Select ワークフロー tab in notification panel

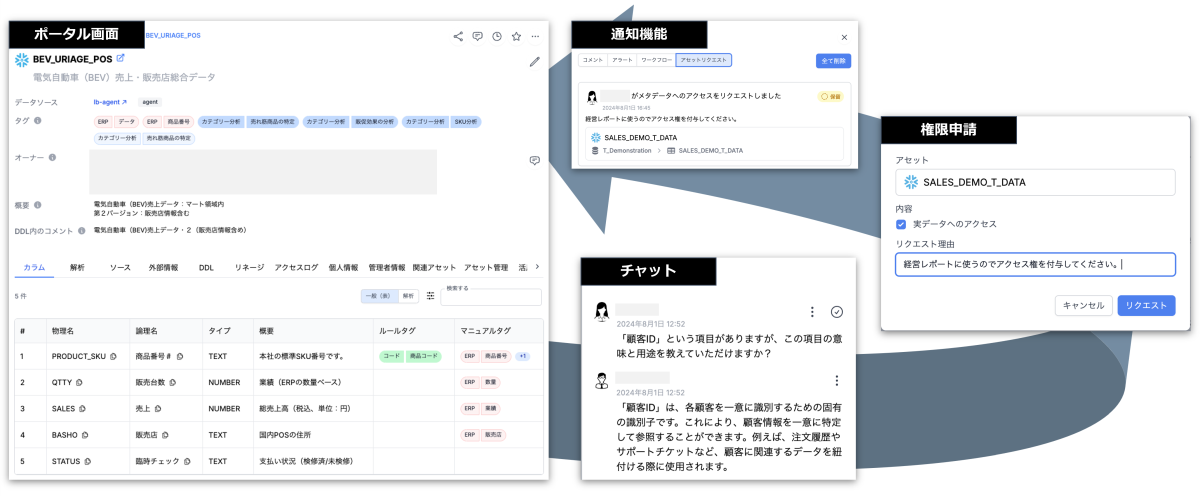pyautogui.click(x=656, y=60)
